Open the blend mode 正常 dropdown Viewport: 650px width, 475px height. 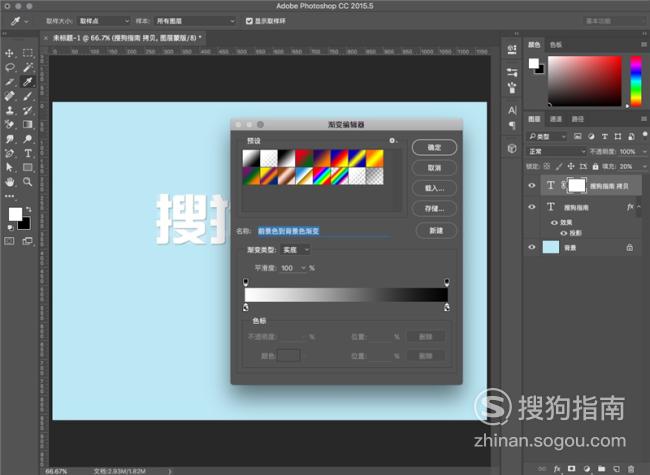556,151
